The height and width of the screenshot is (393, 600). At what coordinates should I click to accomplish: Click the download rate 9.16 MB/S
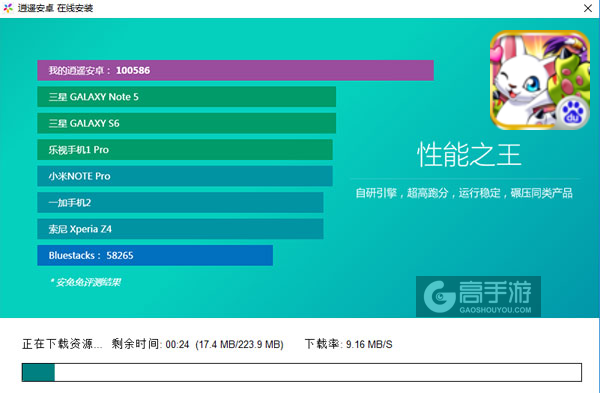369,344
